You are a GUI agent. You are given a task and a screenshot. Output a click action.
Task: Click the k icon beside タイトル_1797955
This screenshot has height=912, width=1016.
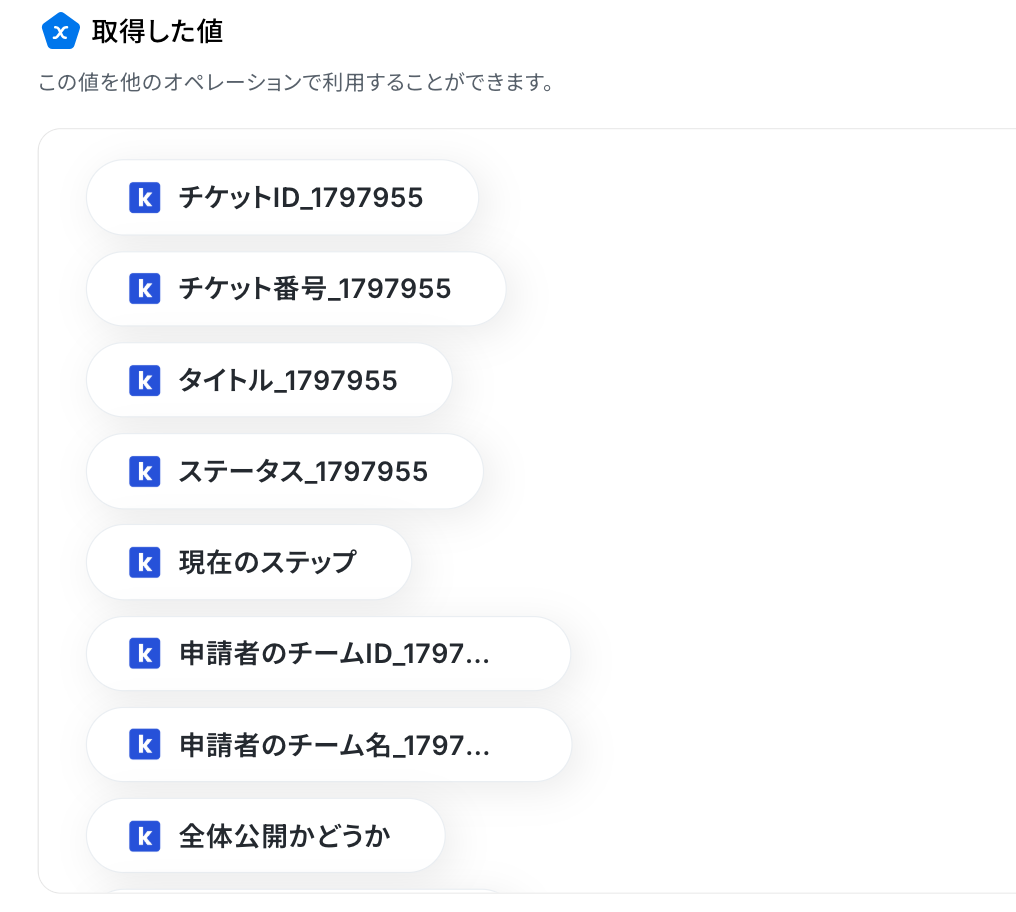click(144, 380)
